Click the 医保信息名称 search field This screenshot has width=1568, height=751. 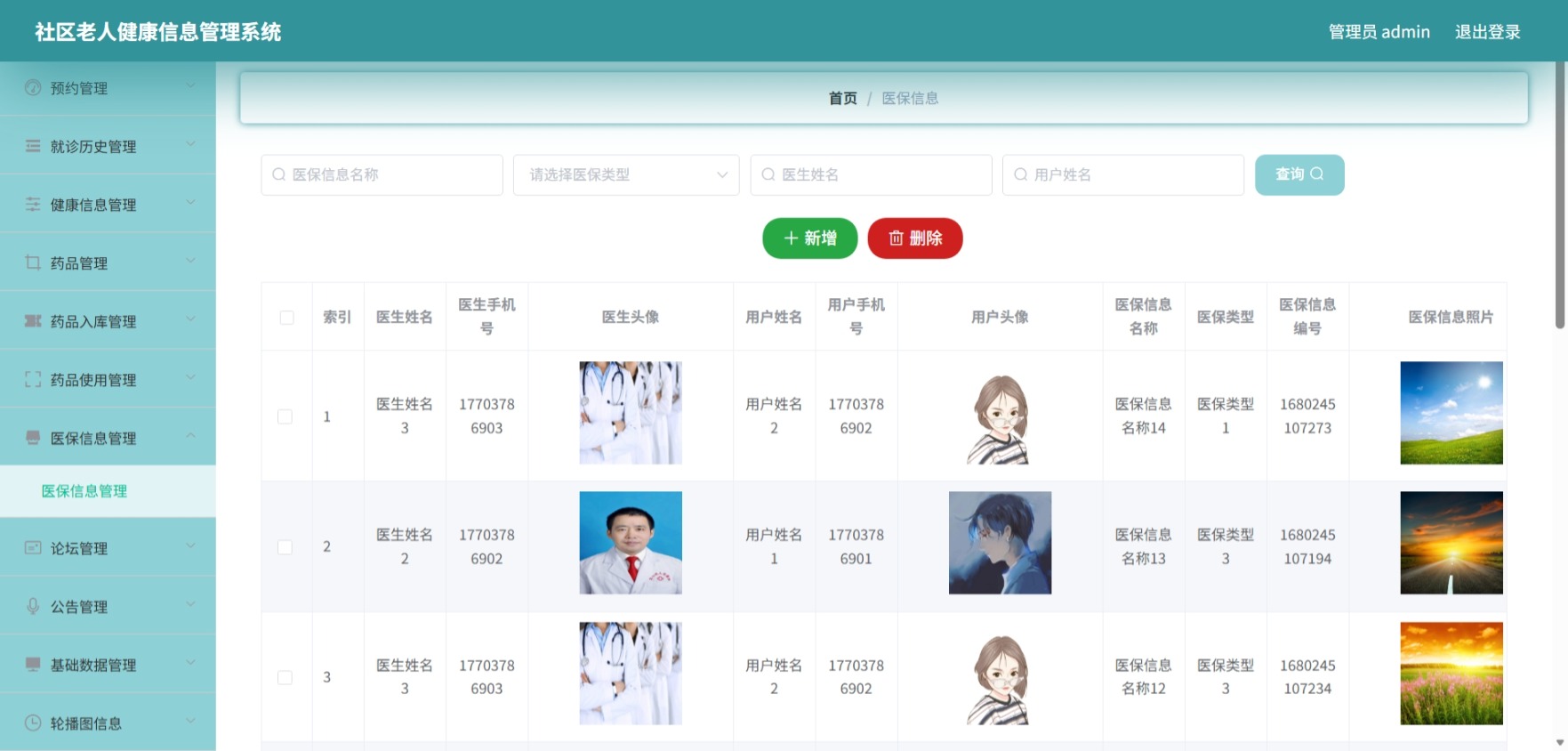[382, 174]
